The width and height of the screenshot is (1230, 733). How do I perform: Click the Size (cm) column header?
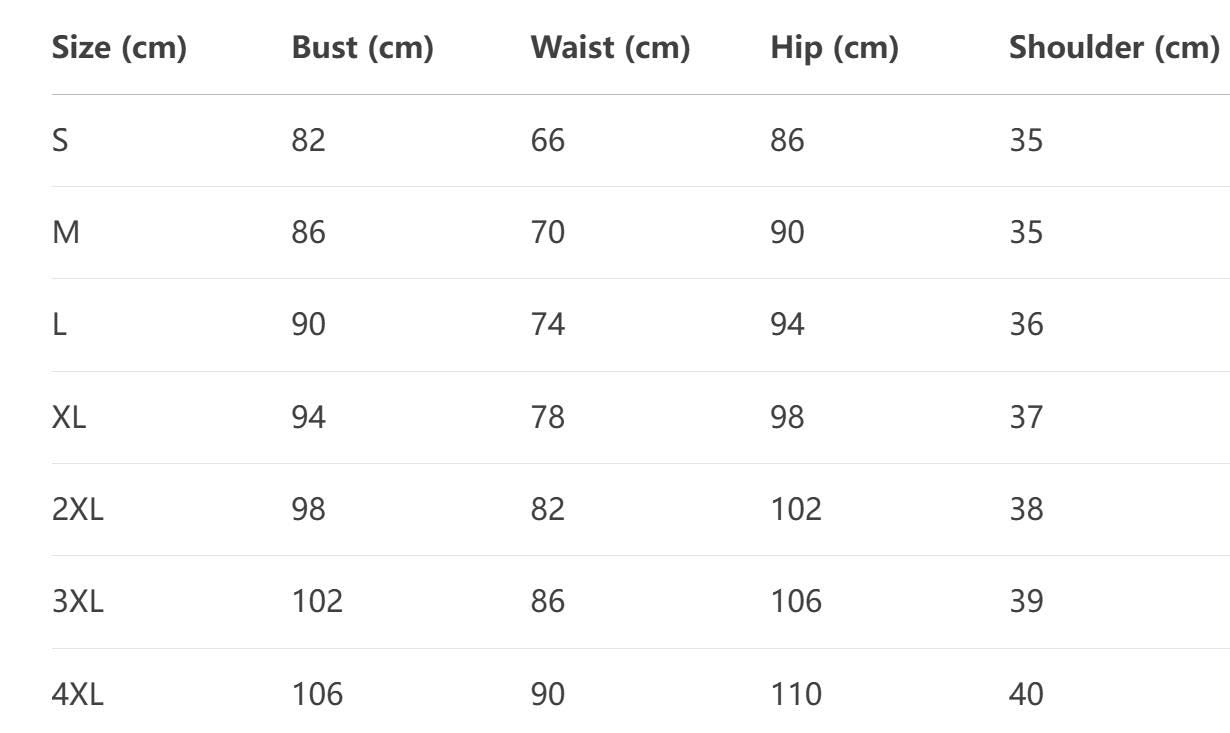point(119,48)
